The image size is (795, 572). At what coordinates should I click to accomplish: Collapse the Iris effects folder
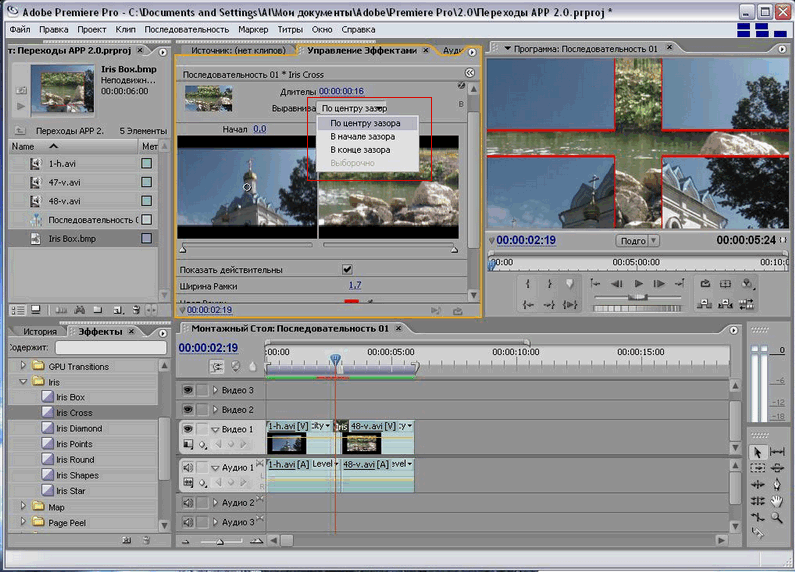tap(23, 381)
